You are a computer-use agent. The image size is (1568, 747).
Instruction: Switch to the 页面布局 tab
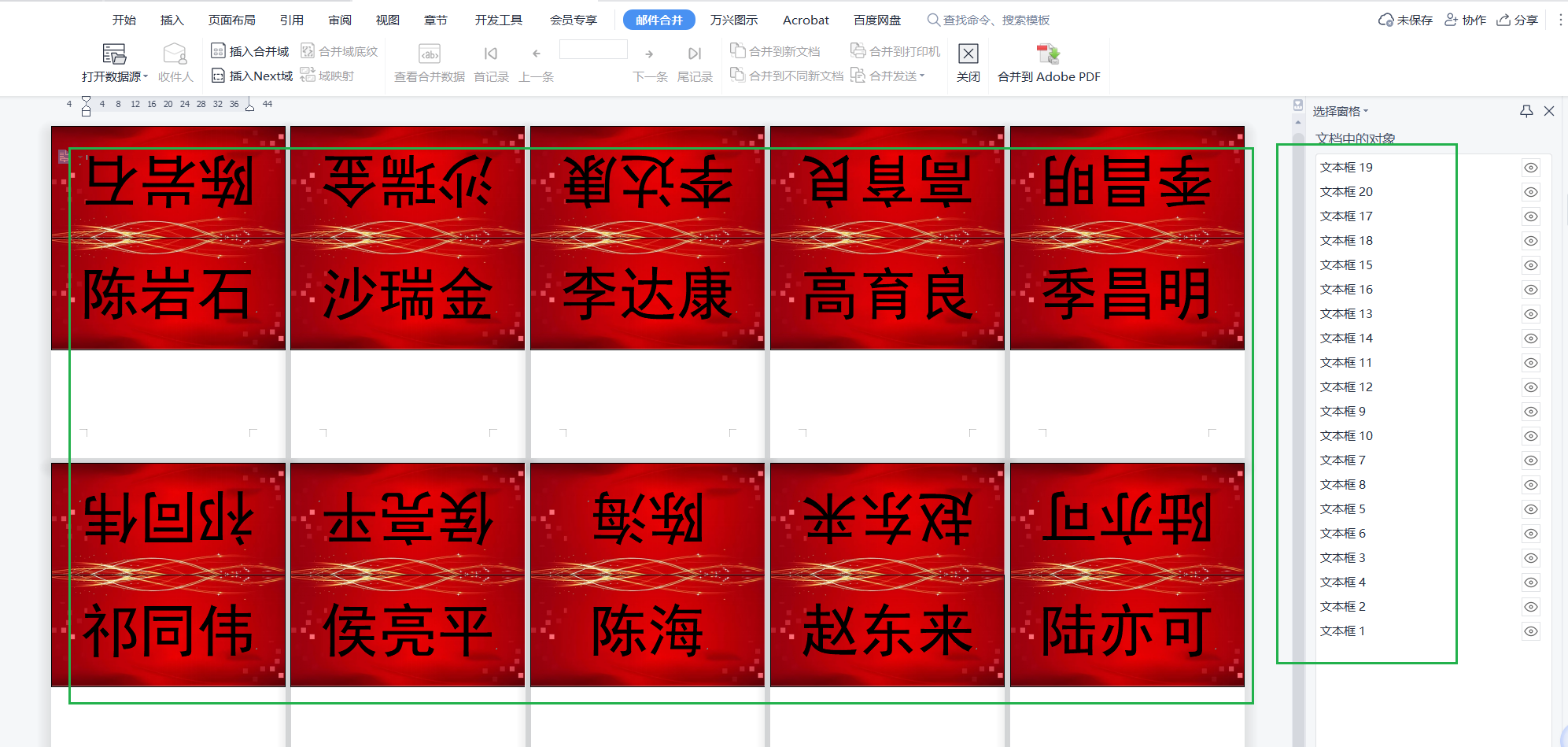pos(231,20)
